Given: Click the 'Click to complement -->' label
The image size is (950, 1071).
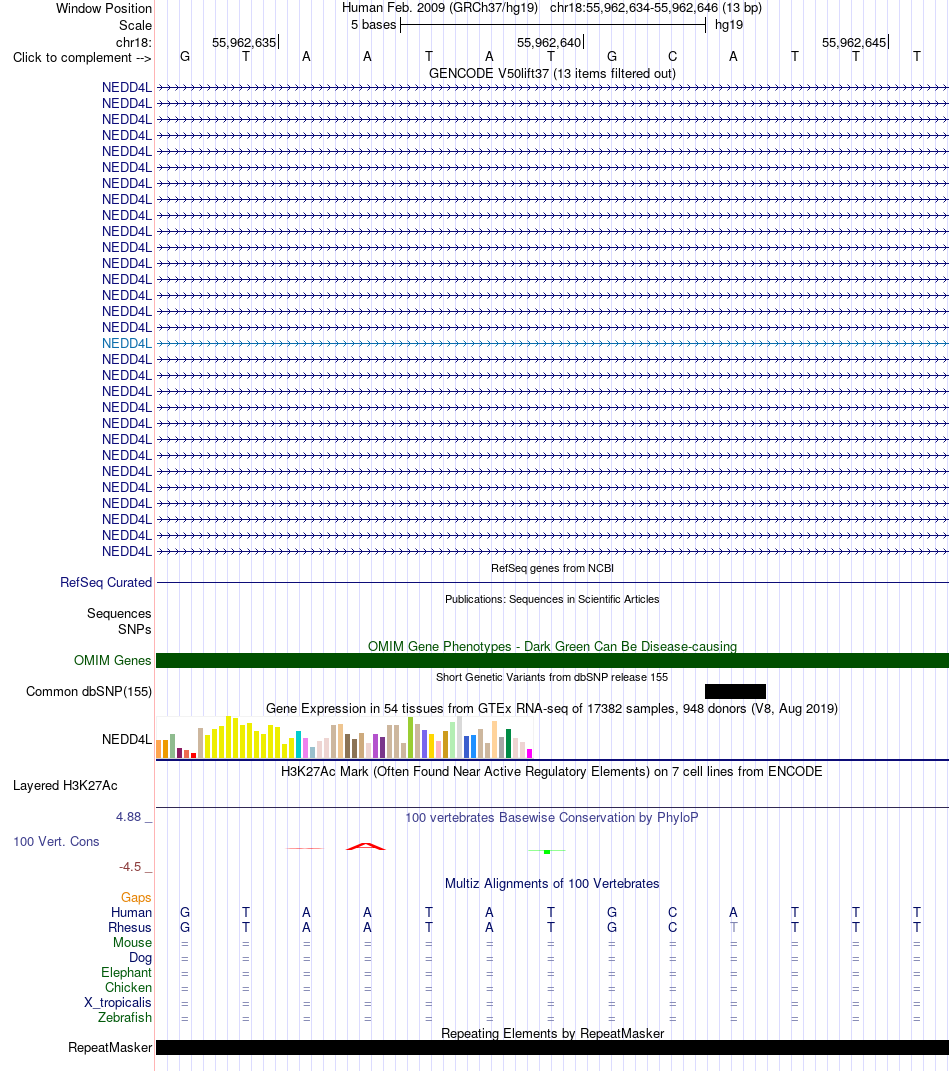Looking at the screenshot, I should pos(82,57).
